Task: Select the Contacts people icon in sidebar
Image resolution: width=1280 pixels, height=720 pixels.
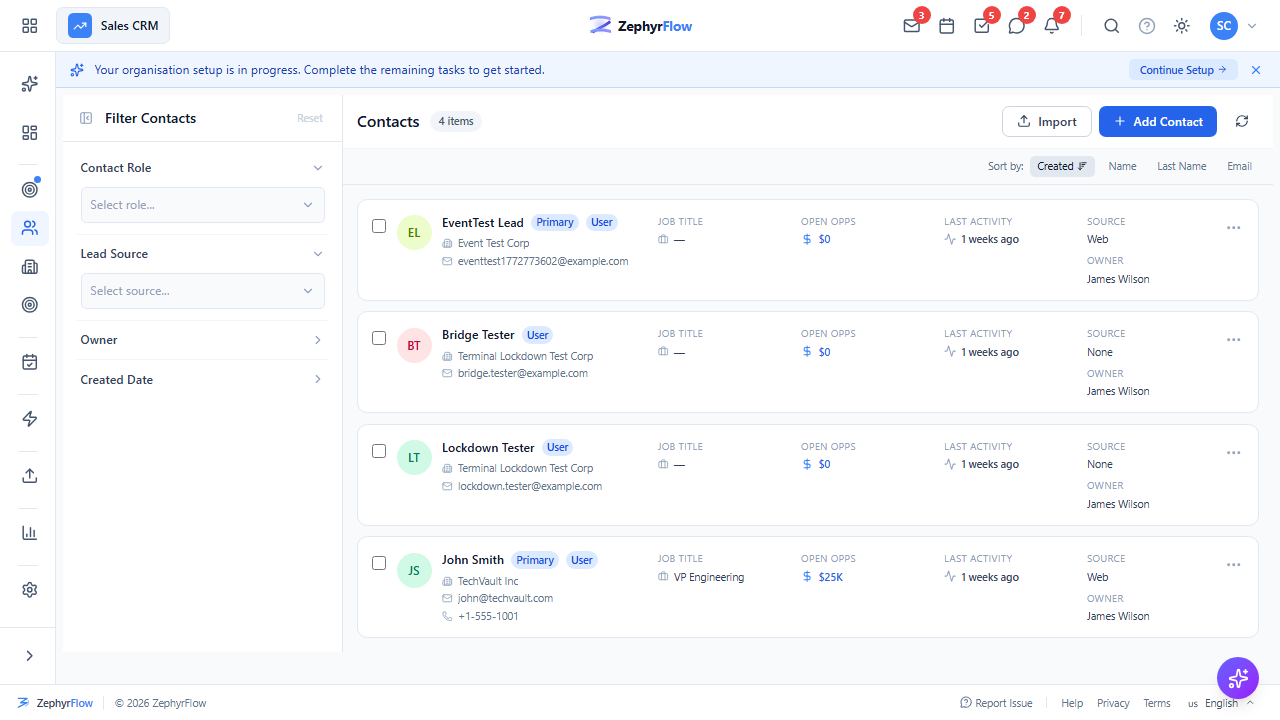Action: (x=30, y=228)
